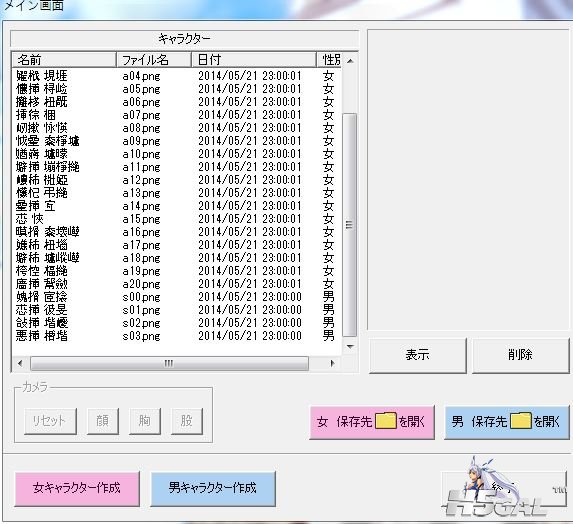Click the 削除 button
573x524 pixels.
click(520, 355)
